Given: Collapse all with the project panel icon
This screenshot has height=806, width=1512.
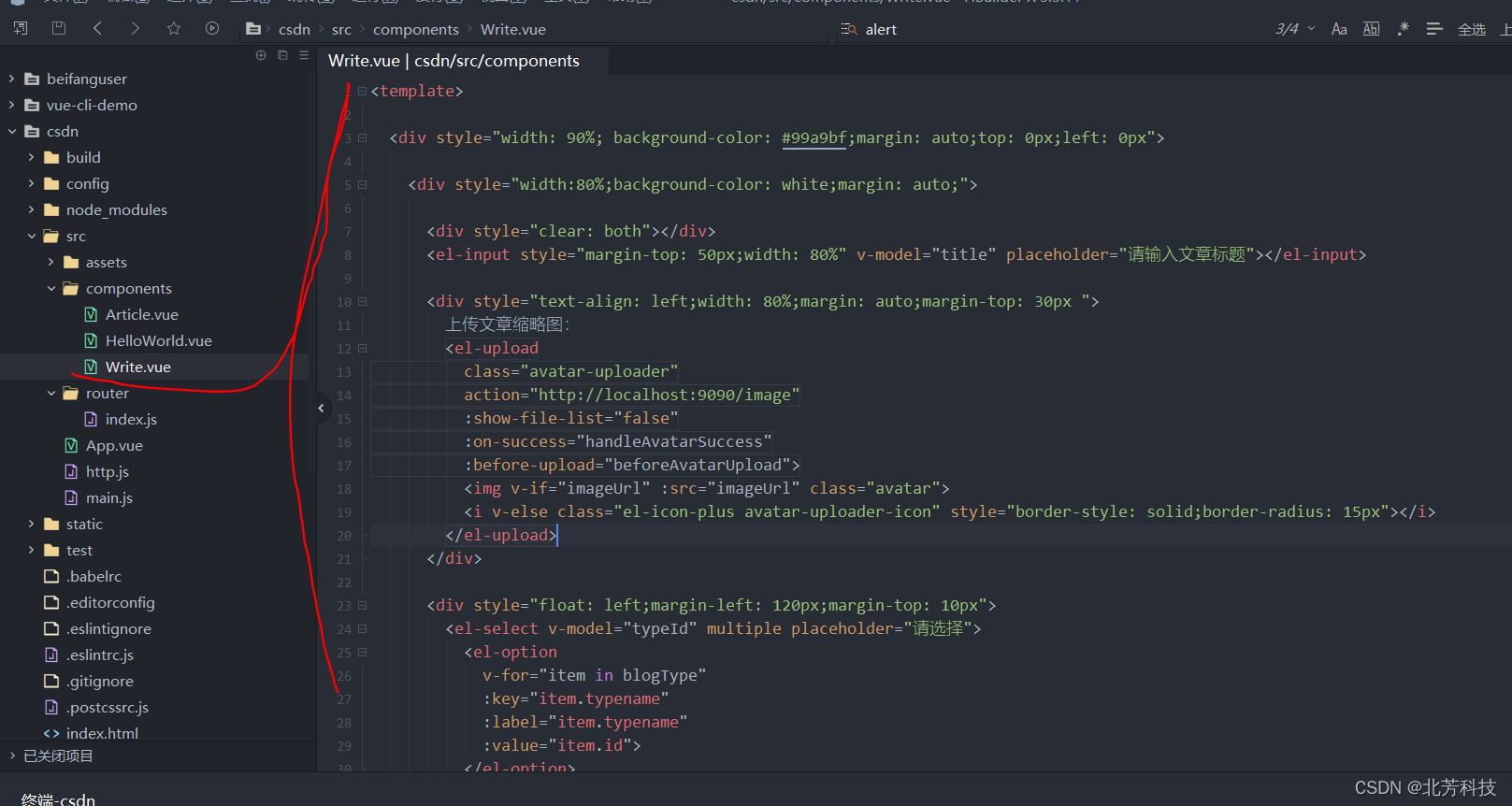Looking at the screenshot, I should (x=282, y=55).
